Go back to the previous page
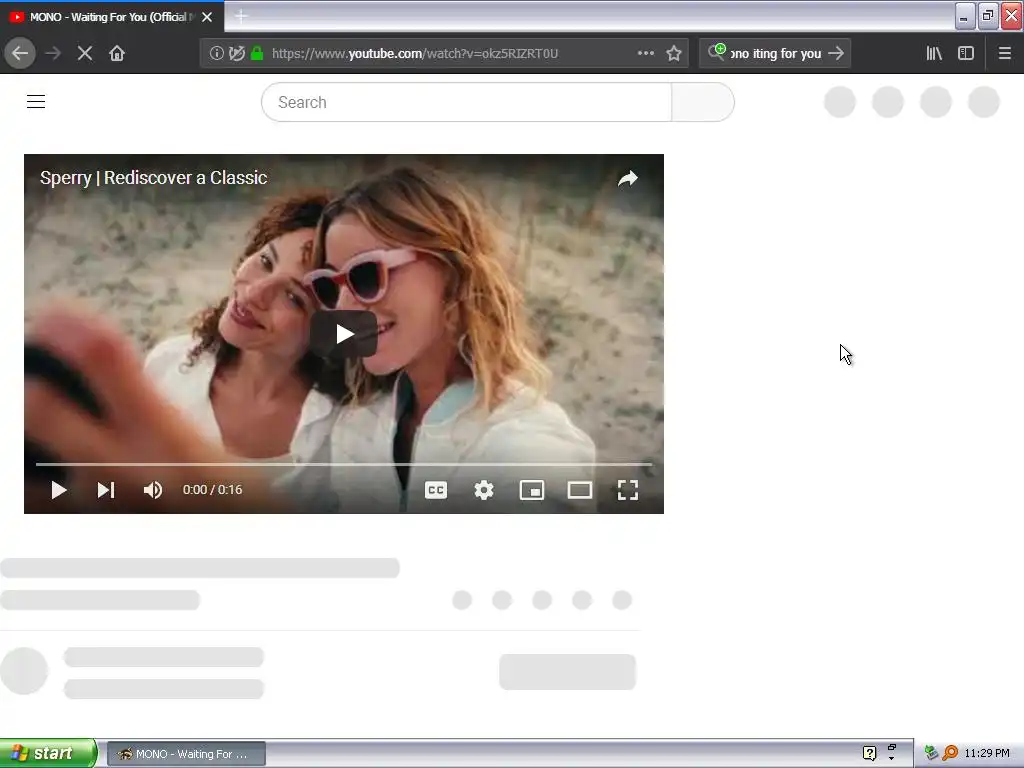Image resolution: width=1024 pixels, height=768 pixels. click(x=20, y=53)
